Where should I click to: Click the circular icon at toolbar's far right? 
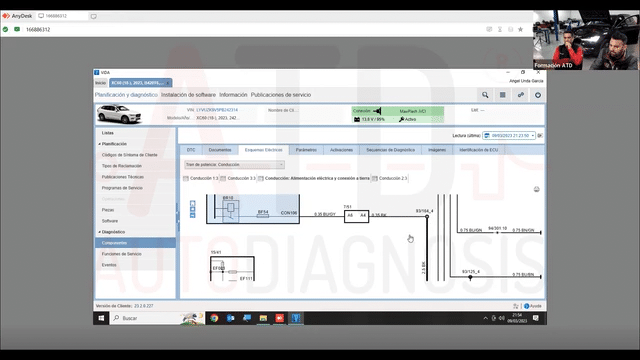pos(538,95)
